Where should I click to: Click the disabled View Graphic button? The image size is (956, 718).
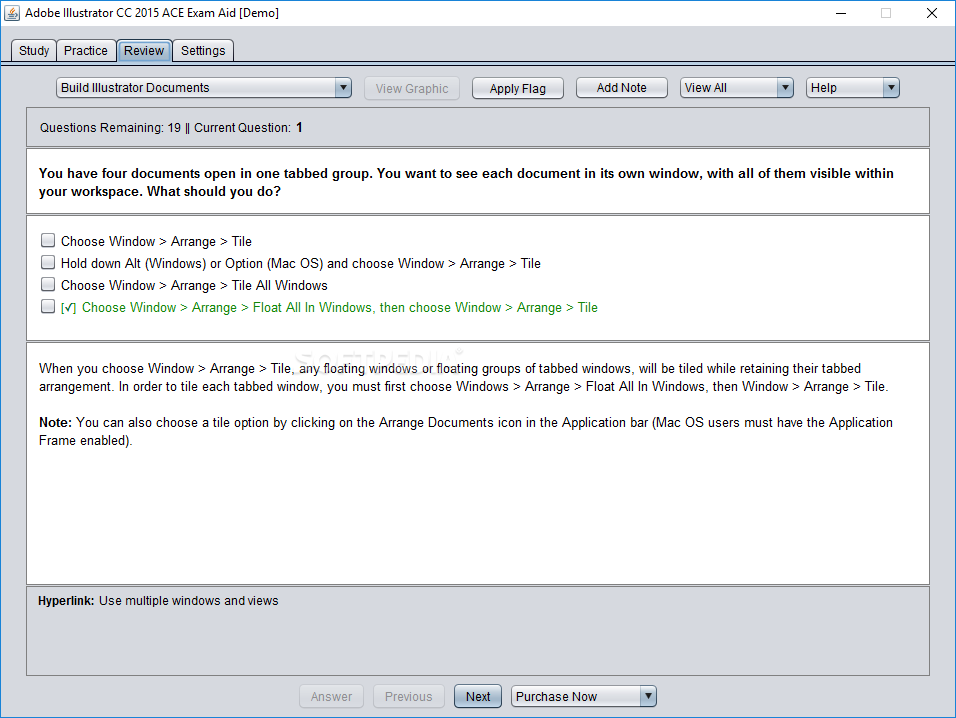point(412,88)
